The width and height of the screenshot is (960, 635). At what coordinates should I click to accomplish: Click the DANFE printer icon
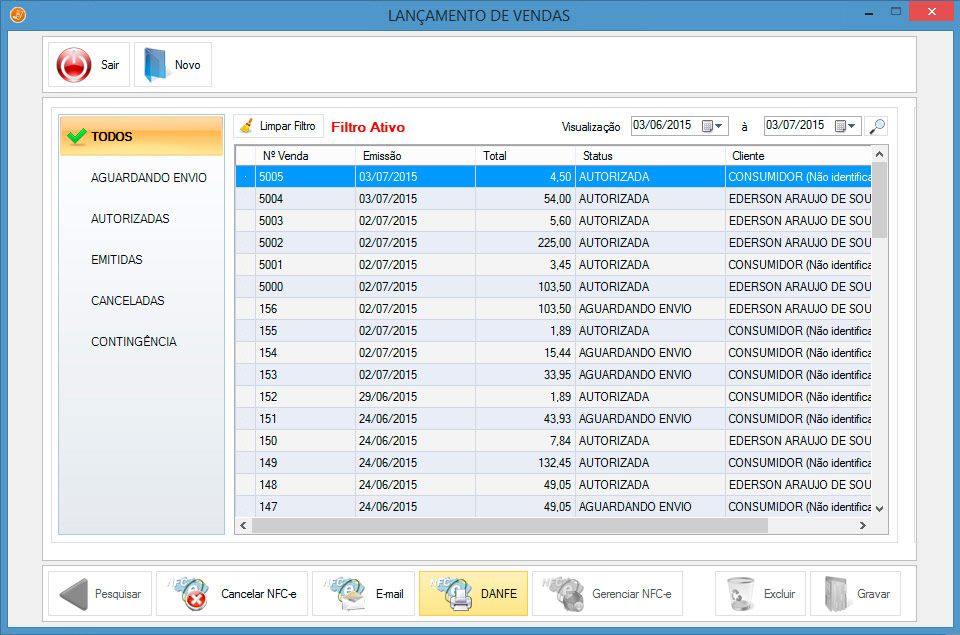tap(451, 594)
